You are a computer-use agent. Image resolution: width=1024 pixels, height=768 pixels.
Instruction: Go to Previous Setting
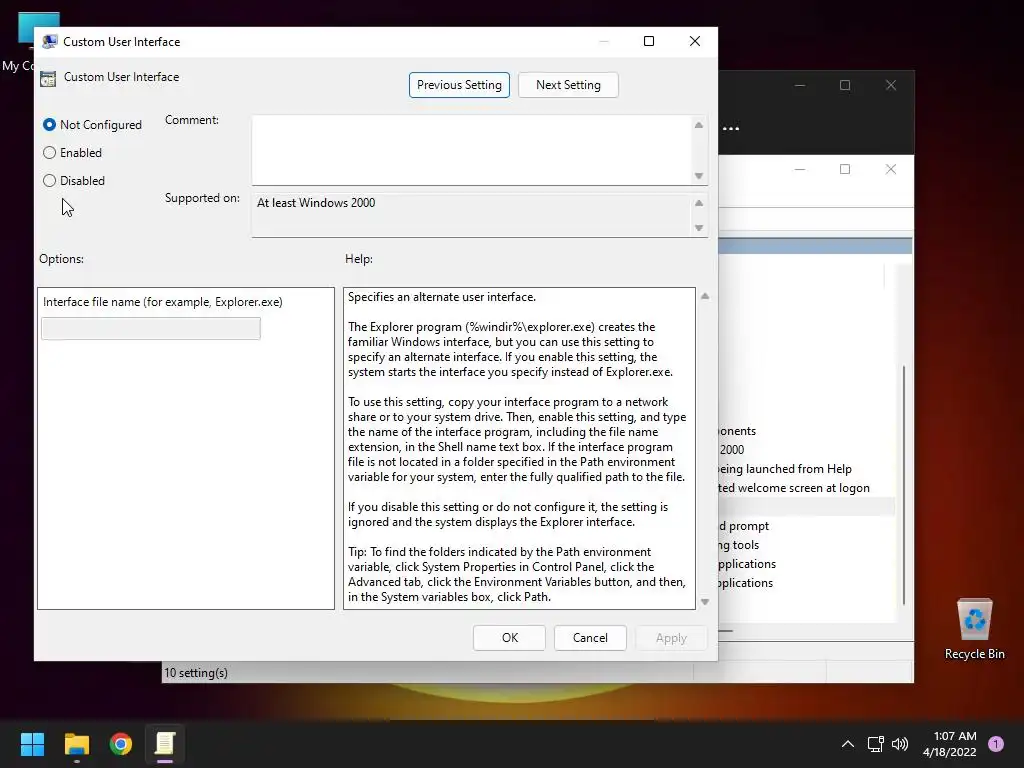tap(459, 85)
